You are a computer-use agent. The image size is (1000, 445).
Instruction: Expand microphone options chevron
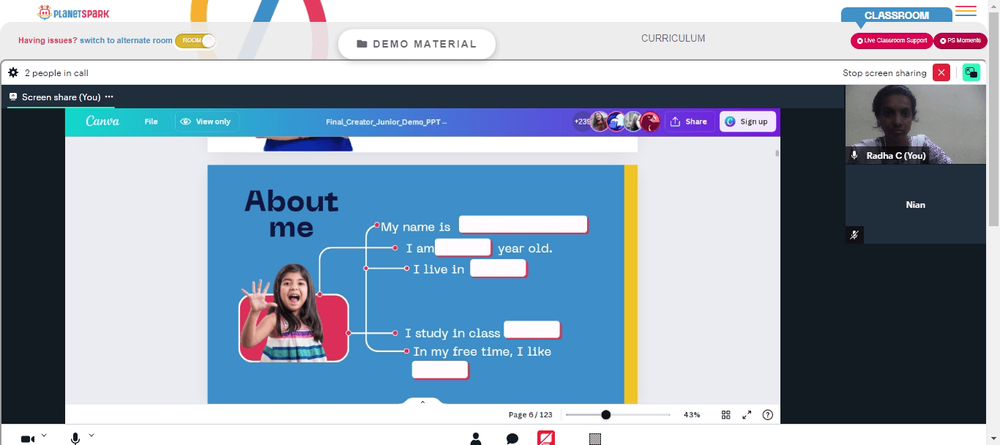[x=91, y=435]
